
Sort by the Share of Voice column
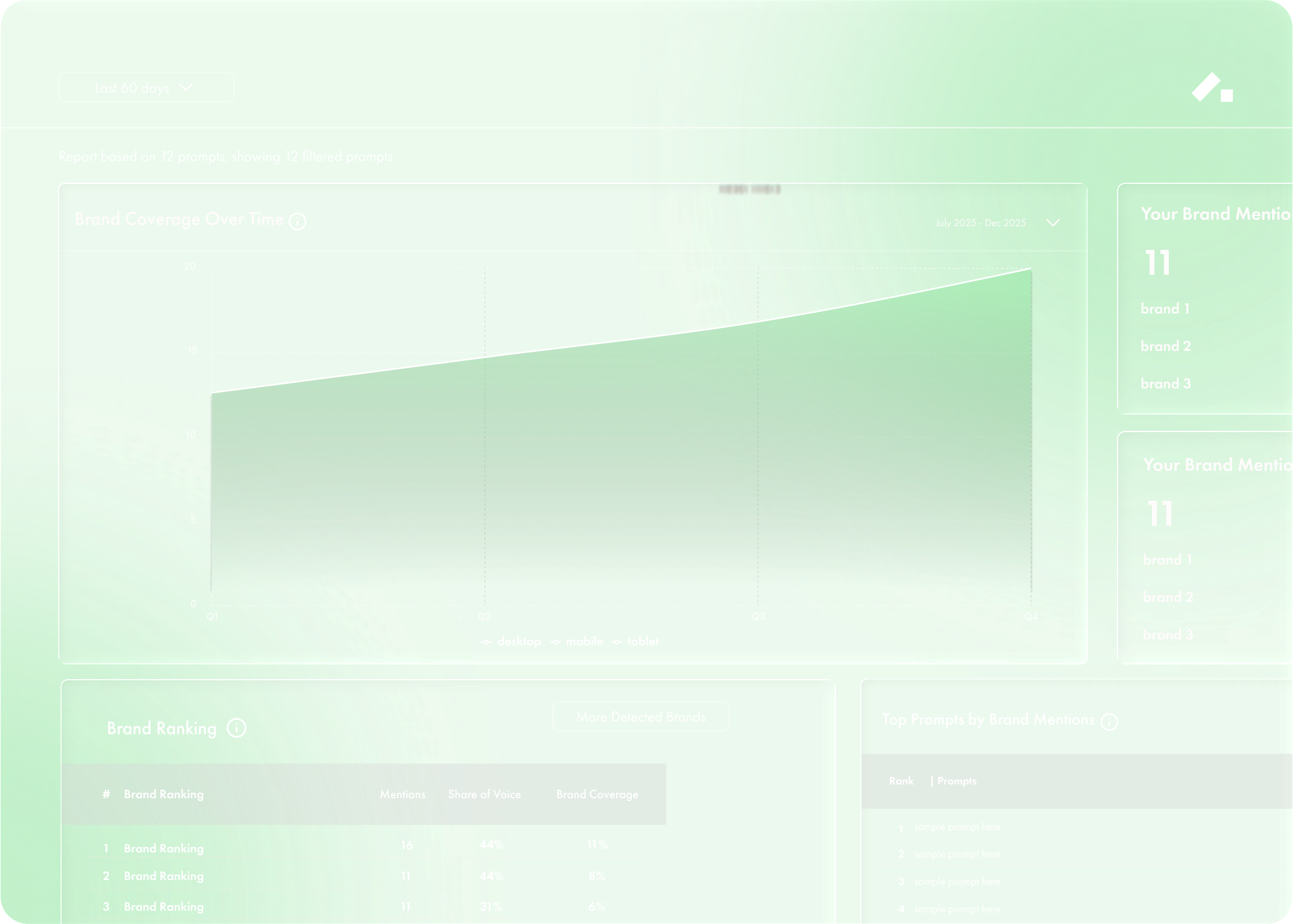484,794
